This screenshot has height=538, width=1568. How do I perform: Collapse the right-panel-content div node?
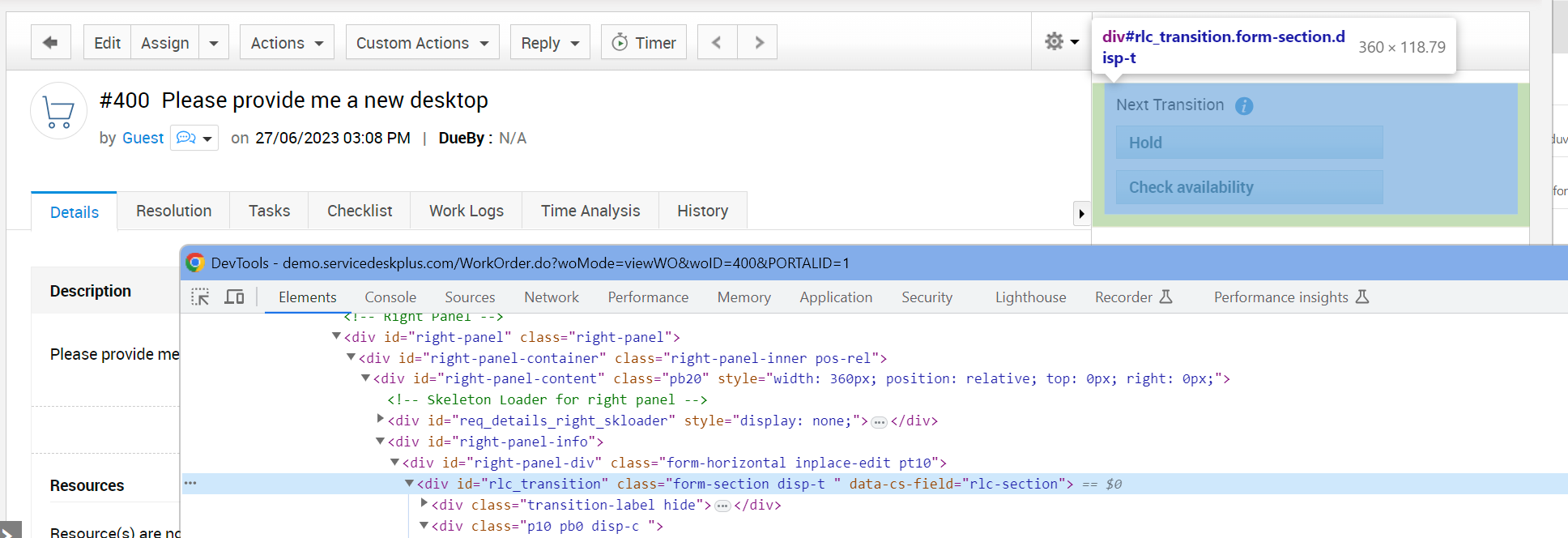[x=365, y=378]
